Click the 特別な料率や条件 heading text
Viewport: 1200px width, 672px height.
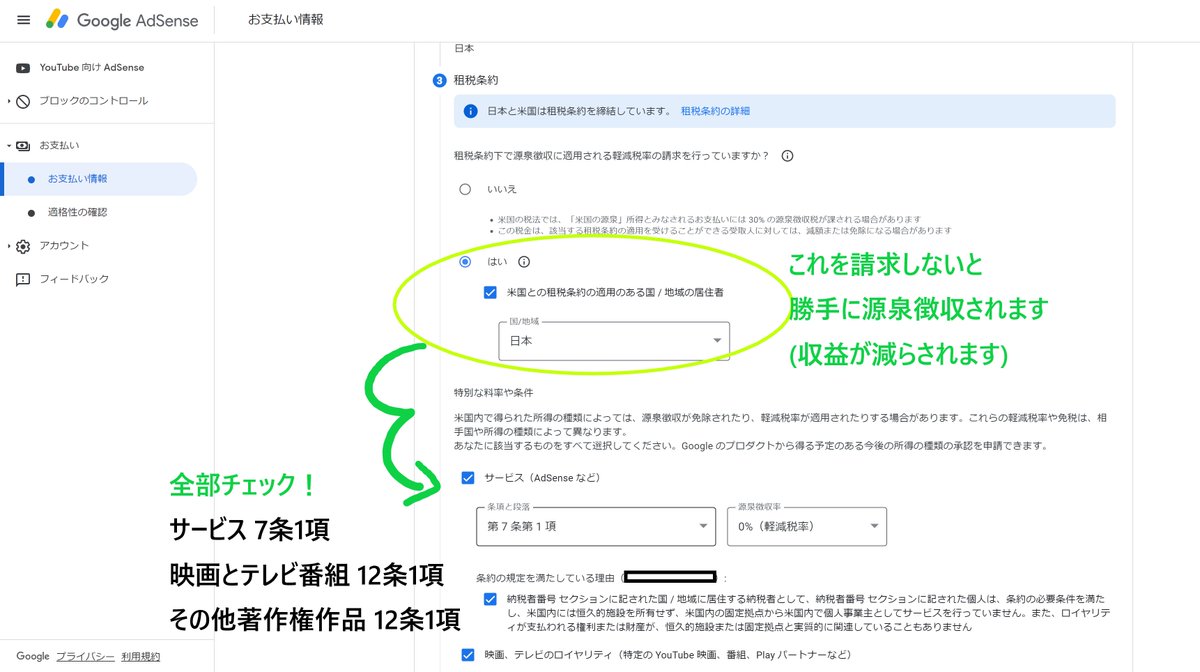(x=493, y=392)
